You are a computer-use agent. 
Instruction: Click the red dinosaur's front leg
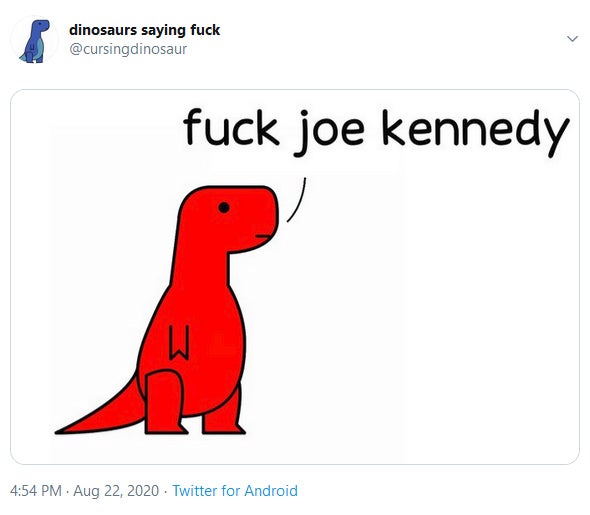pyautogui.click(x=164, y=402)
